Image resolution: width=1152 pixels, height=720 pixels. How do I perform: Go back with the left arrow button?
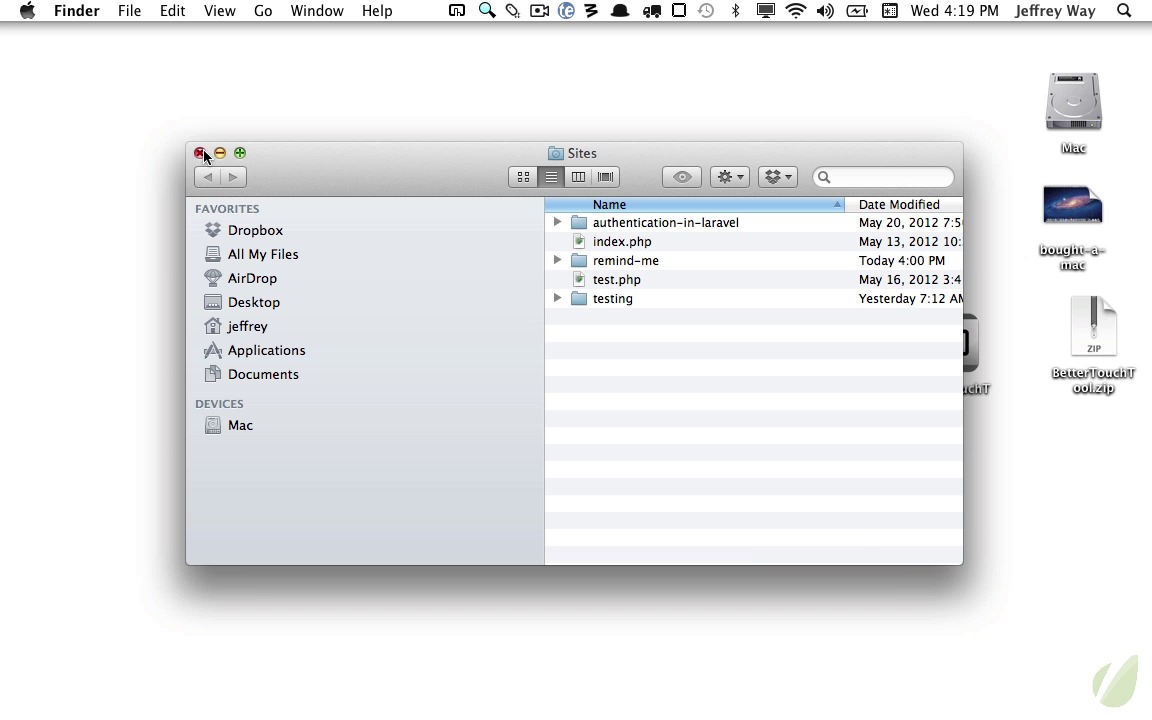[208, 177]
